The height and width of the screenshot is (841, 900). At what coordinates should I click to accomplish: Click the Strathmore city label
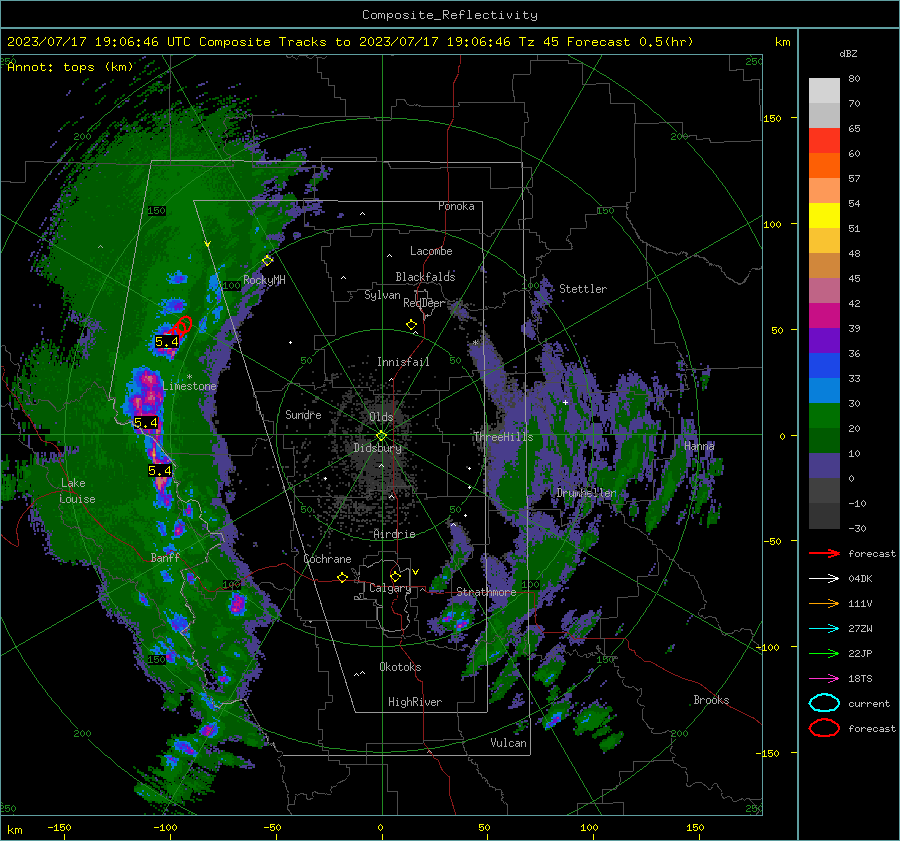[486, 592]
